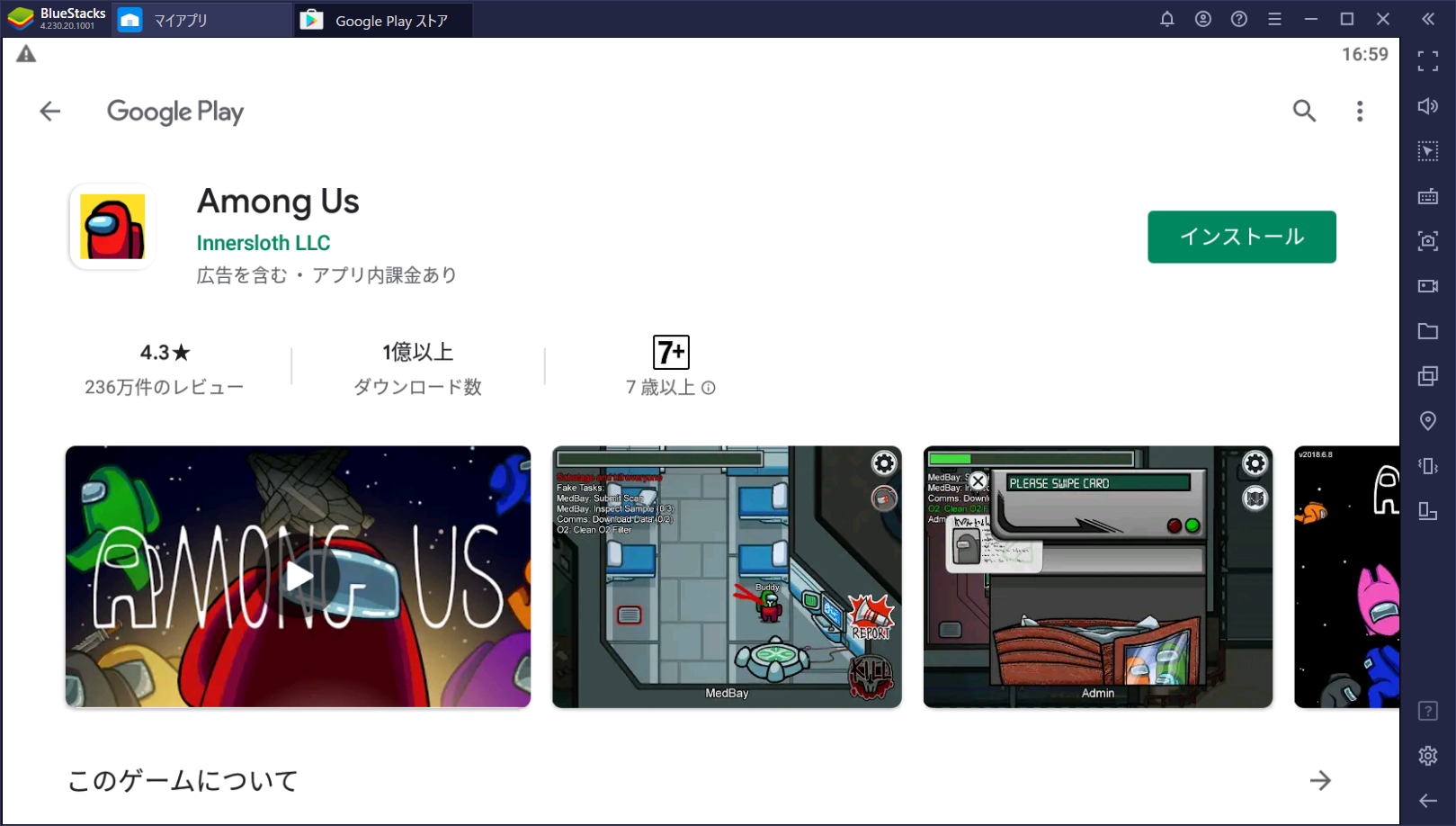
Task: Open BlueStacks notifications bell
Action: 1167,19
